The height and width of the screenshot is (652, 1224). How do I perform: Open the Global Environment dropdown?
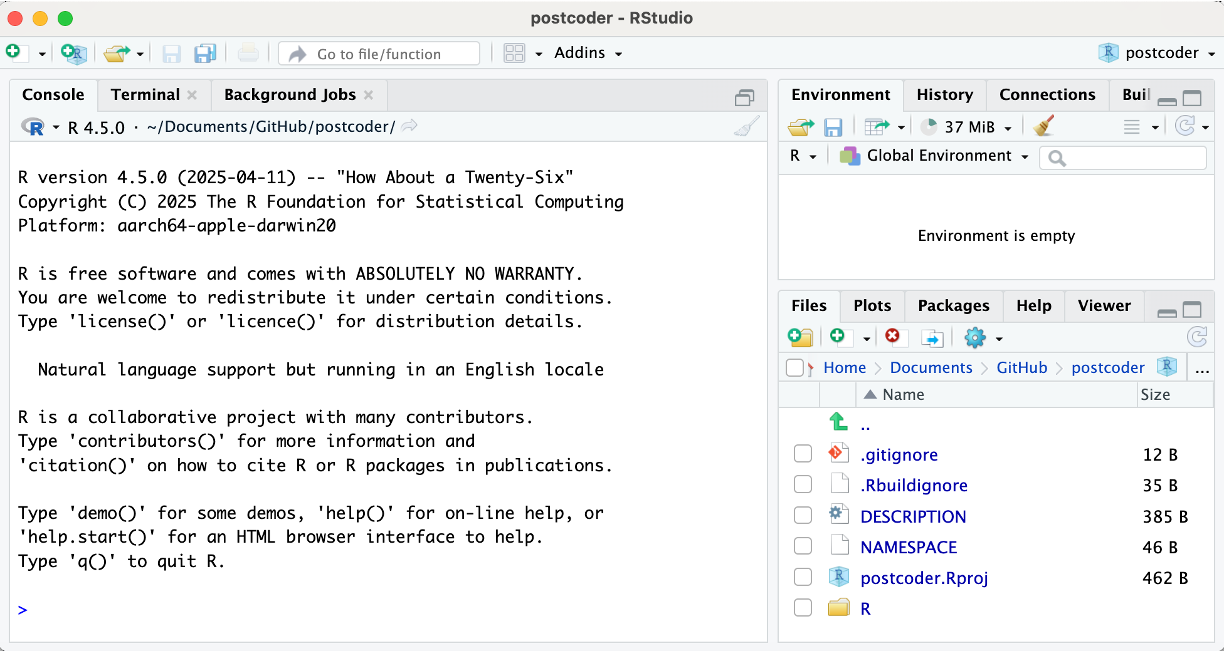click(934, 156)
